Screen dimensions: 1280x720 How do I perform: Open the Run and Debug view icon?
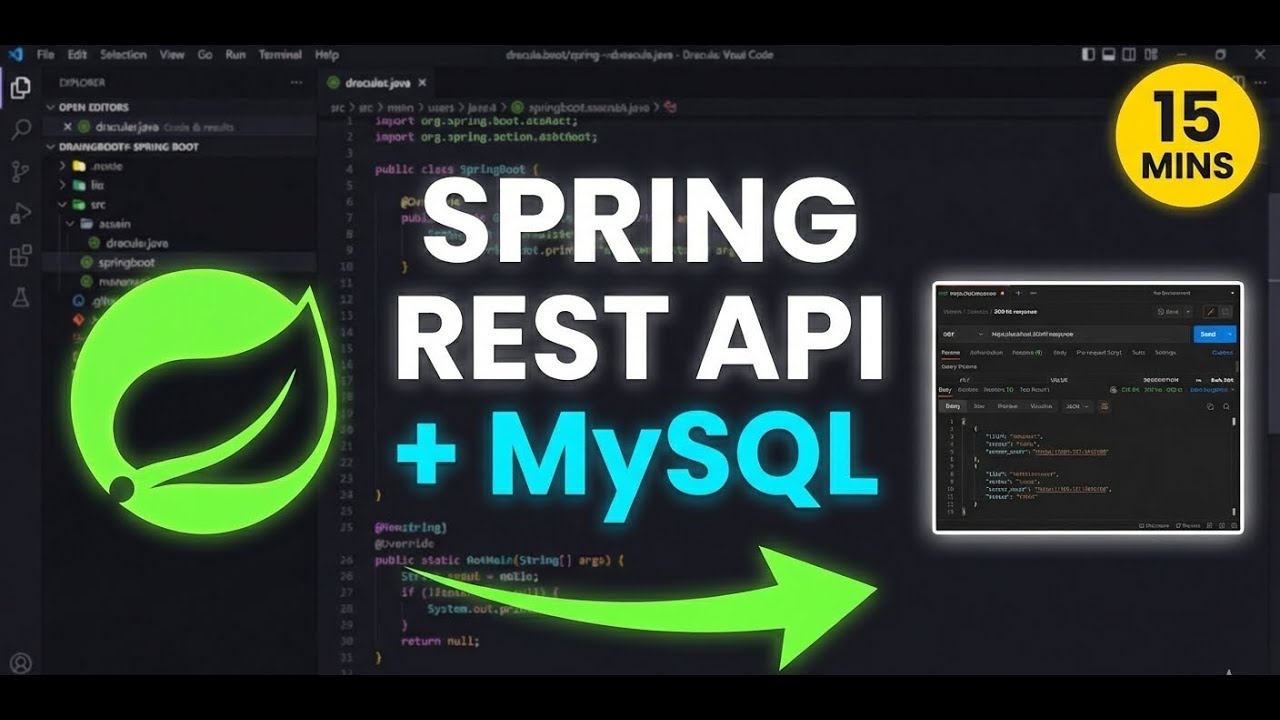click(x=20, y=213)
